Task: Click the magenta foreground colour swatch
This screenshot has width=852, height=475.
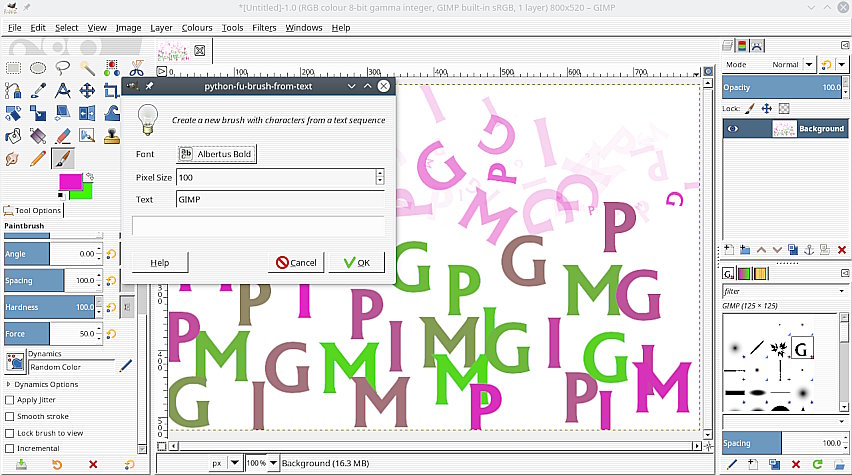Action: click(70, 182)
